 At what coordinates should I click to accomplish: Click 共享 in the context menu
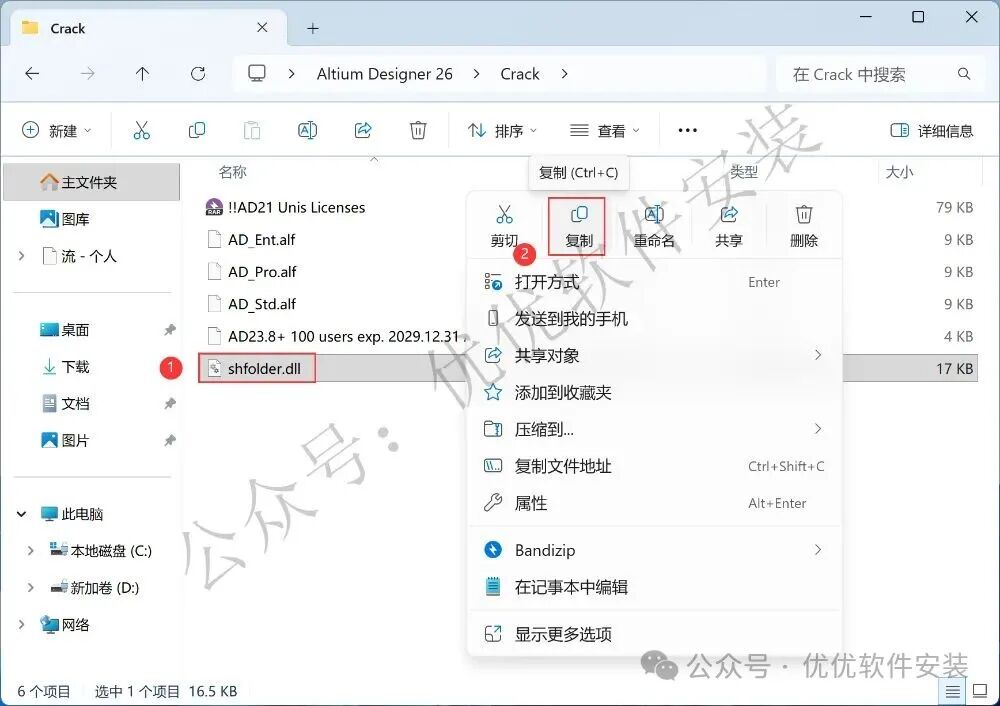pyautogui.click(x=728, y=226)
